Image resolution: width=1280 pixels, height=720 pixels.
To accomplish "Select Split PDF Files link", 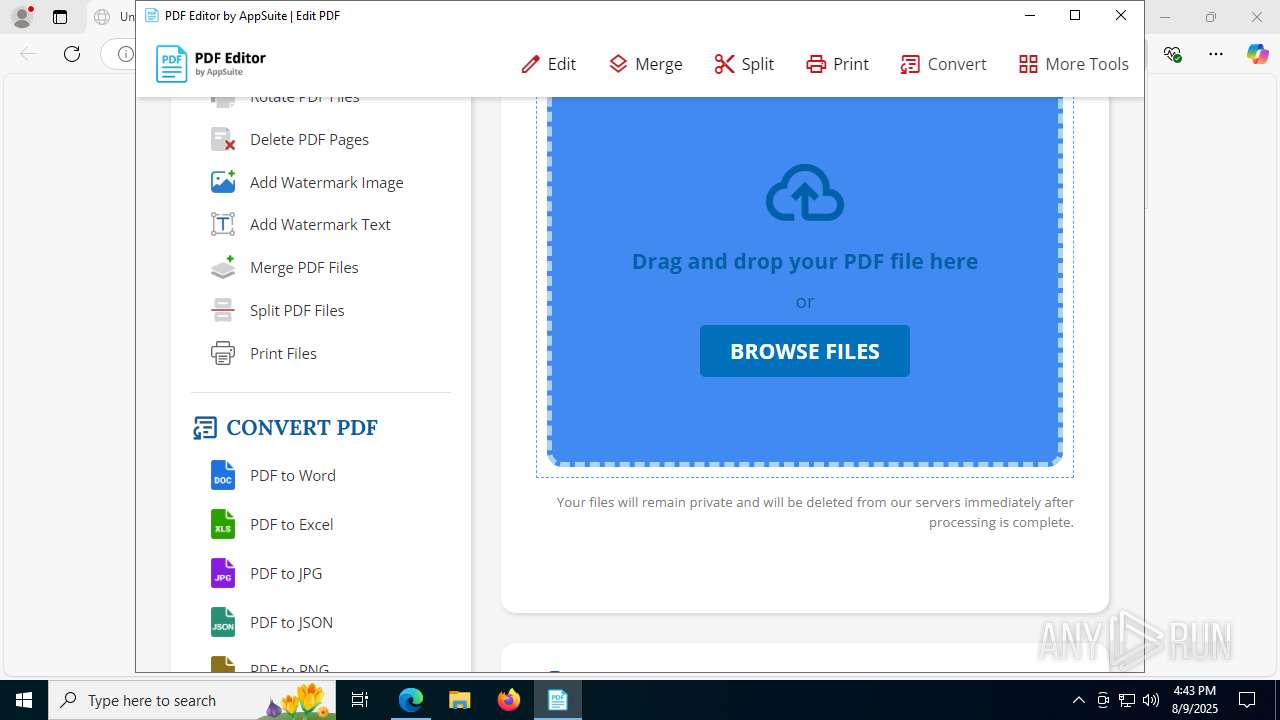I will [297, 310].
